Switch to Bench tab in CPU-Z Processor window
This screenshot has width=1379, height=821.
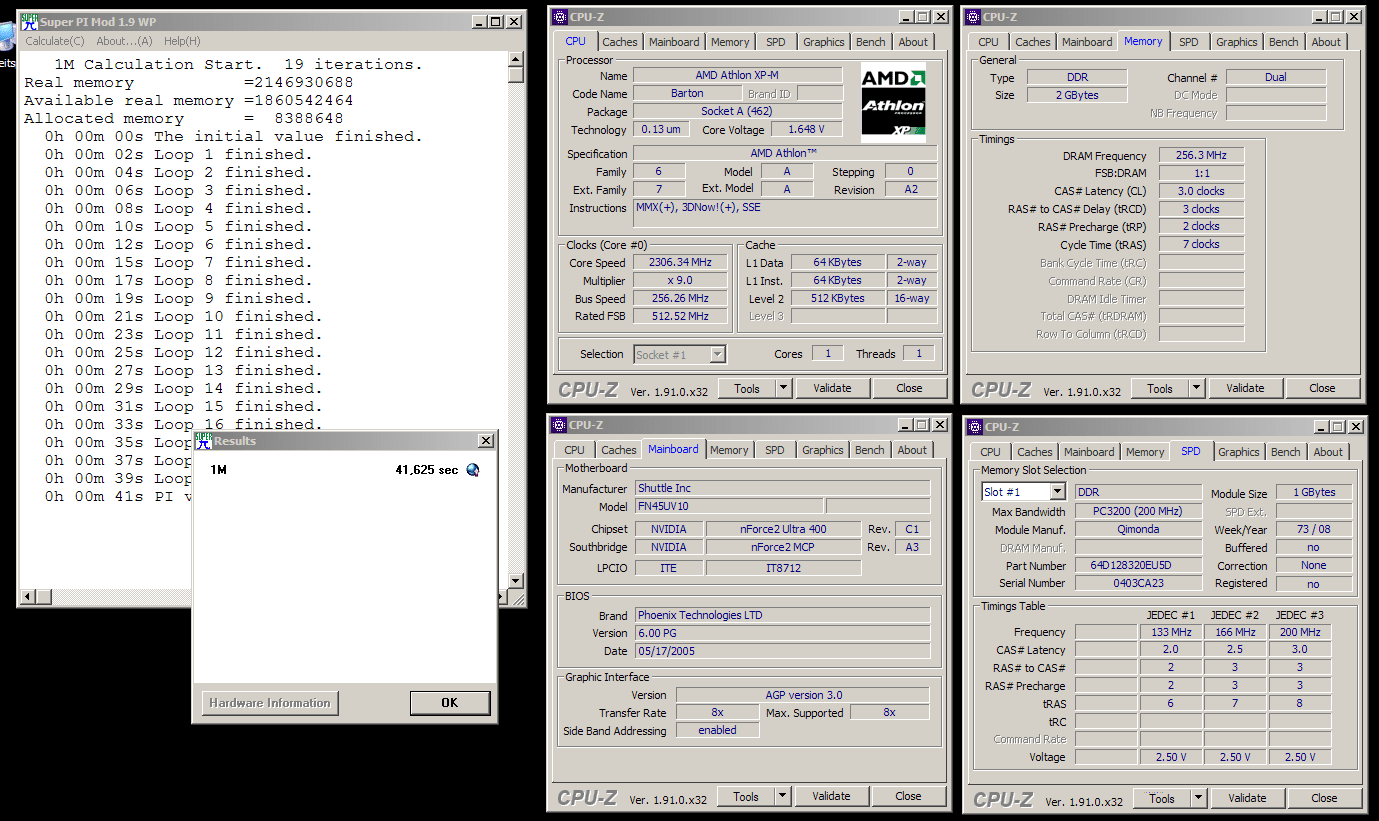(x=870, y=42)
